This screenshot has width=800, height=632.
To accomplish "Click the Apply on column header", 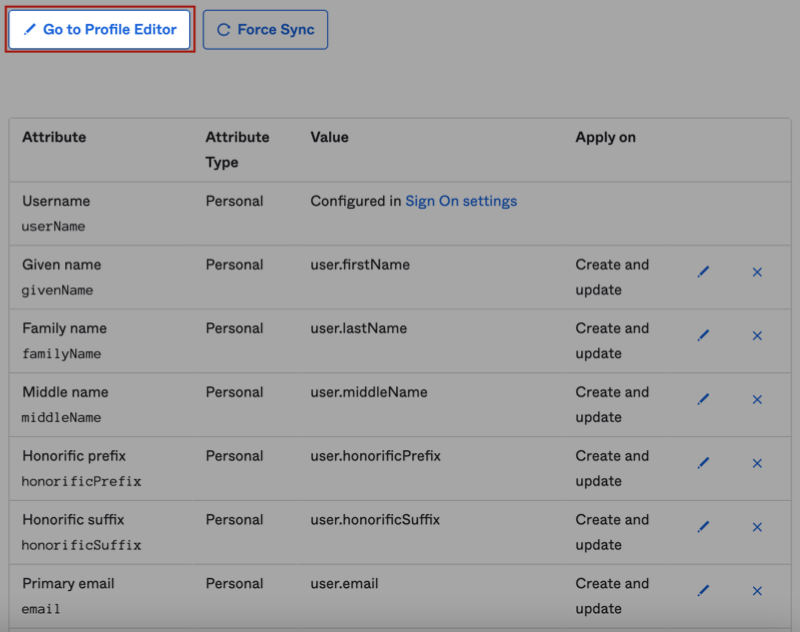I will click(x=605, y=137).
